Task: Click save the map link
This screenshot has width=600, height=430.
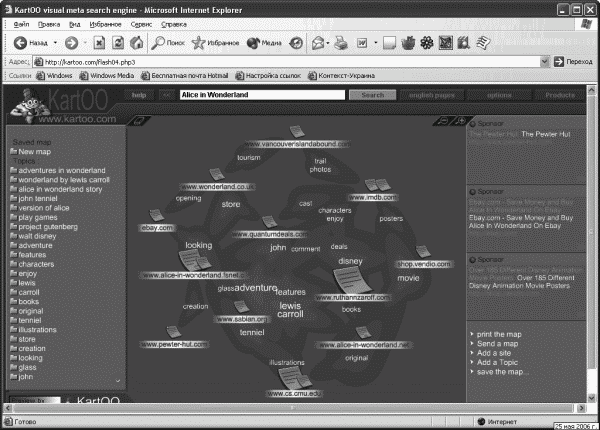Action: coord(502,372)
